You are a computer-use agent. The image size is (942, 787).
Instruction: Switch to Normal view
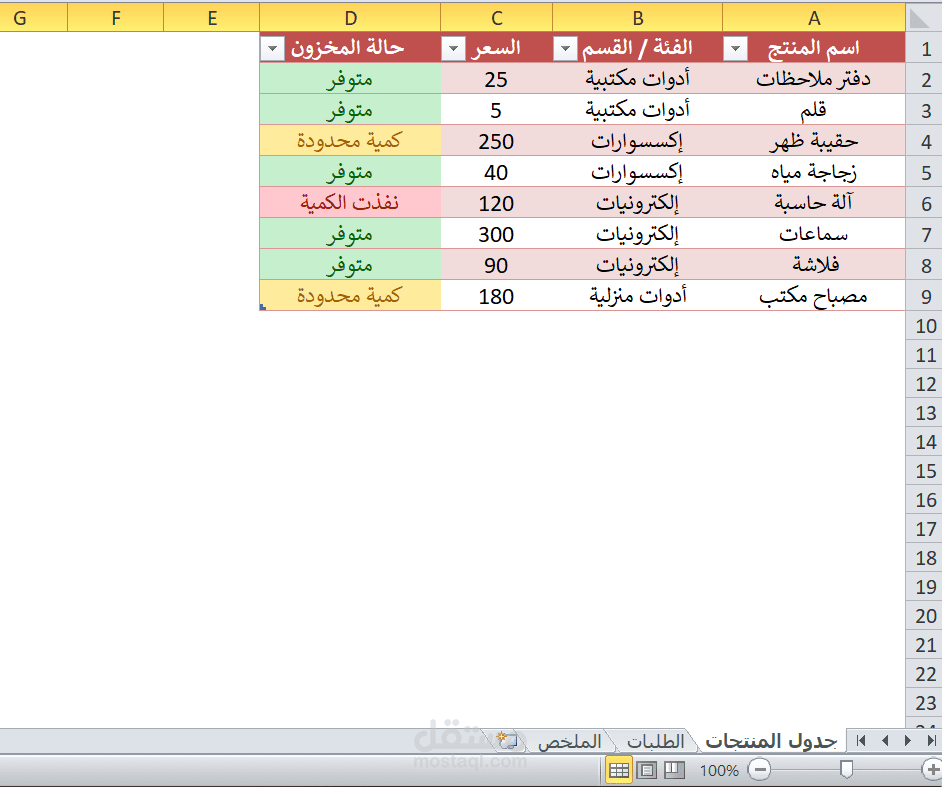619,770
